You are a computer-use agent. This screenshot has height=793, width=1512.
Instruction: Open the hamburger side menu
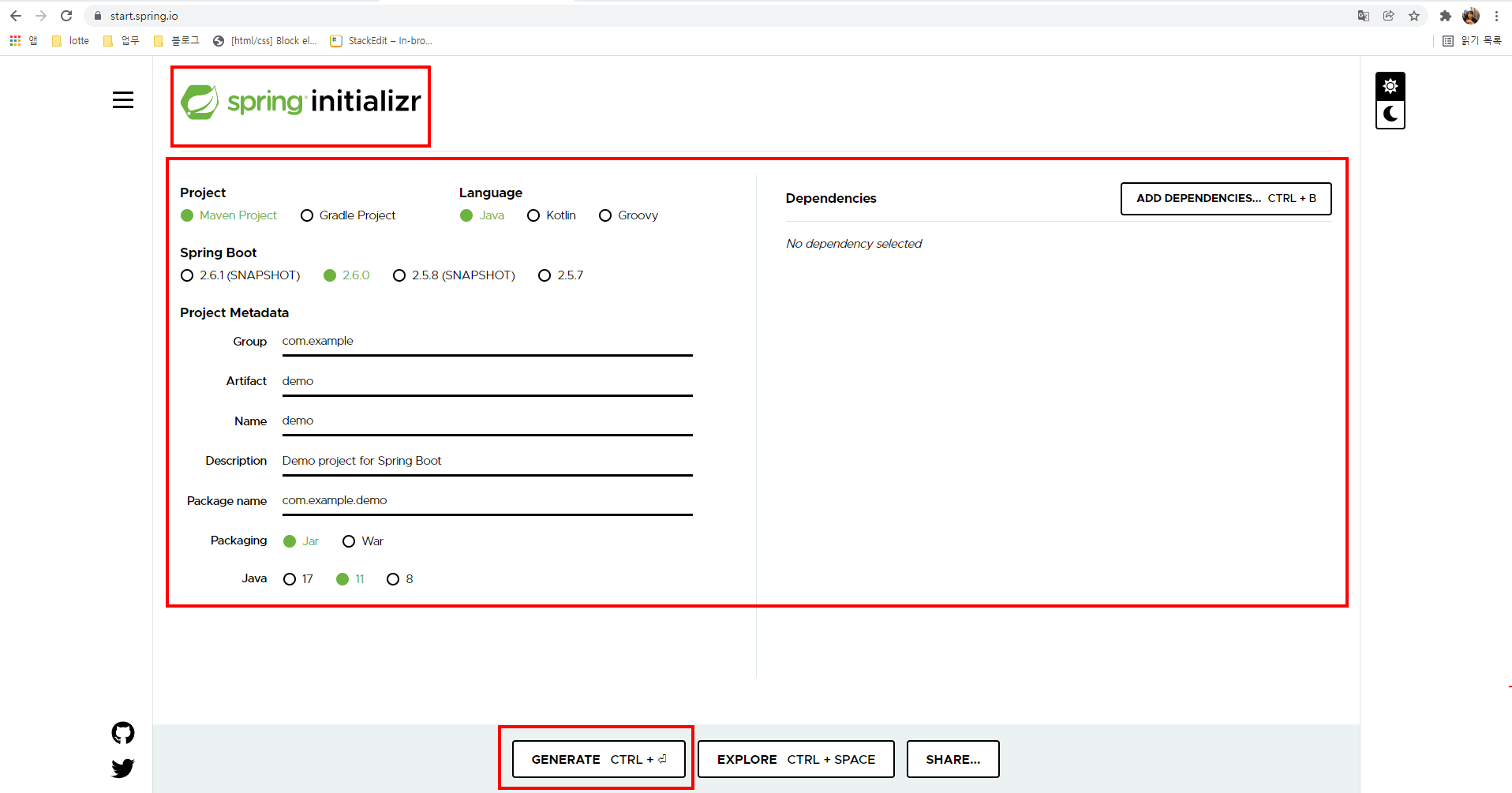[123, 100]
